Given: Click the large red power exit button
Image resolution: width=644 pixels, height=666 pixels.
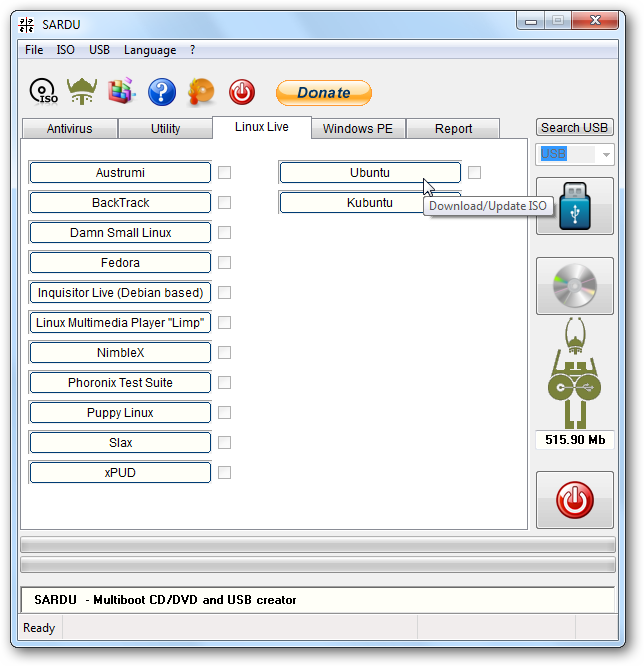Looking at the screenshot, I should tap(574, 500).
